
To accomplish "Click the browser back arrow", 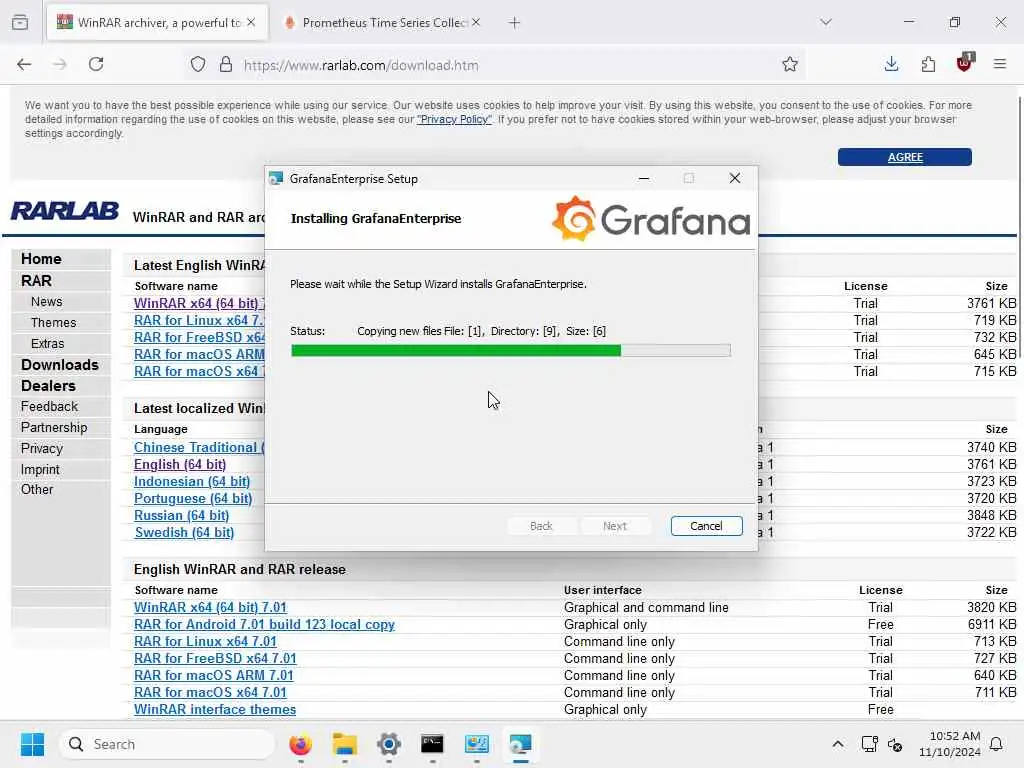I will 24,64.
